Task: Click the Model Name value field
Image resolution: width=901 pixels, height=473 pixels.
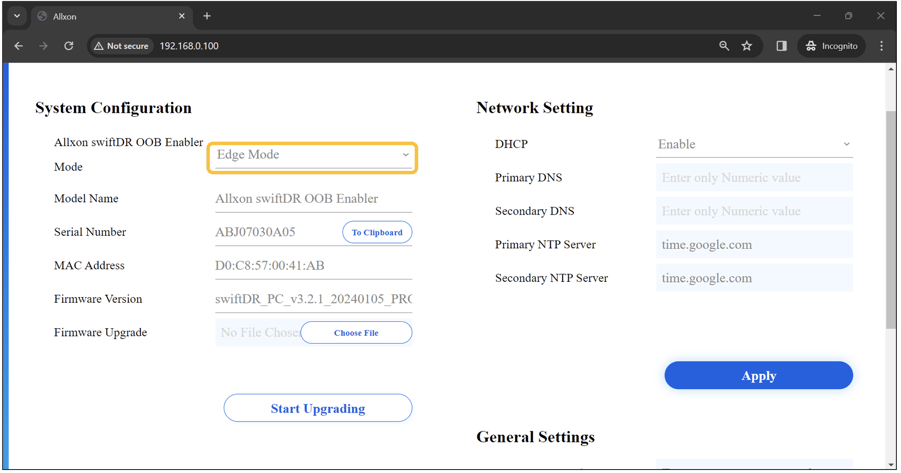Action: pyautogui.click(x=314, y=199)
